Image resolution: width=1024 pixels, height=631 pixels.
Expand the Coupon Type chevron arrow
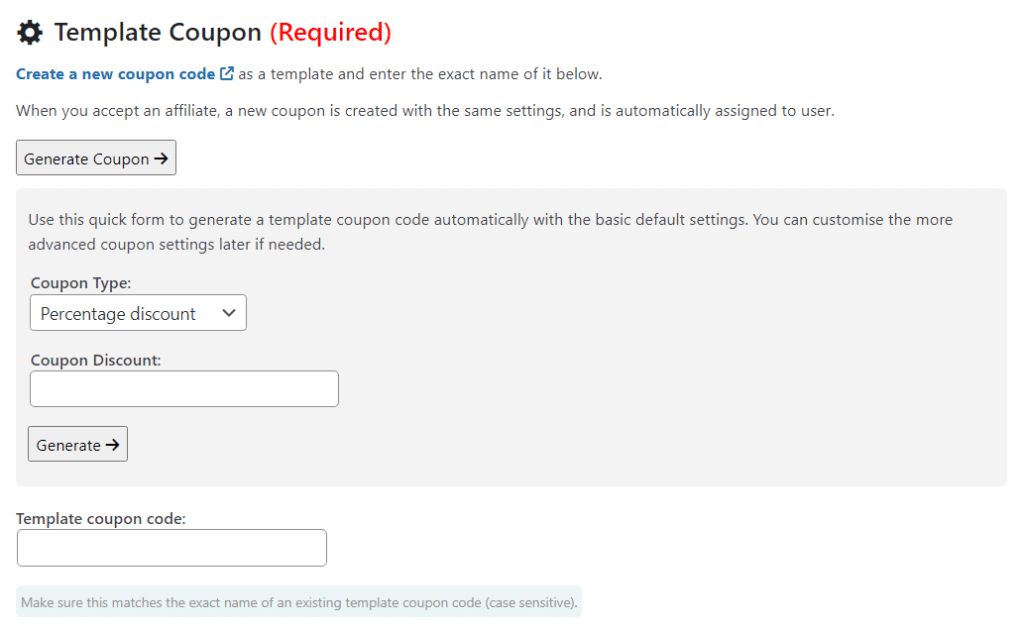coord(229,313)
